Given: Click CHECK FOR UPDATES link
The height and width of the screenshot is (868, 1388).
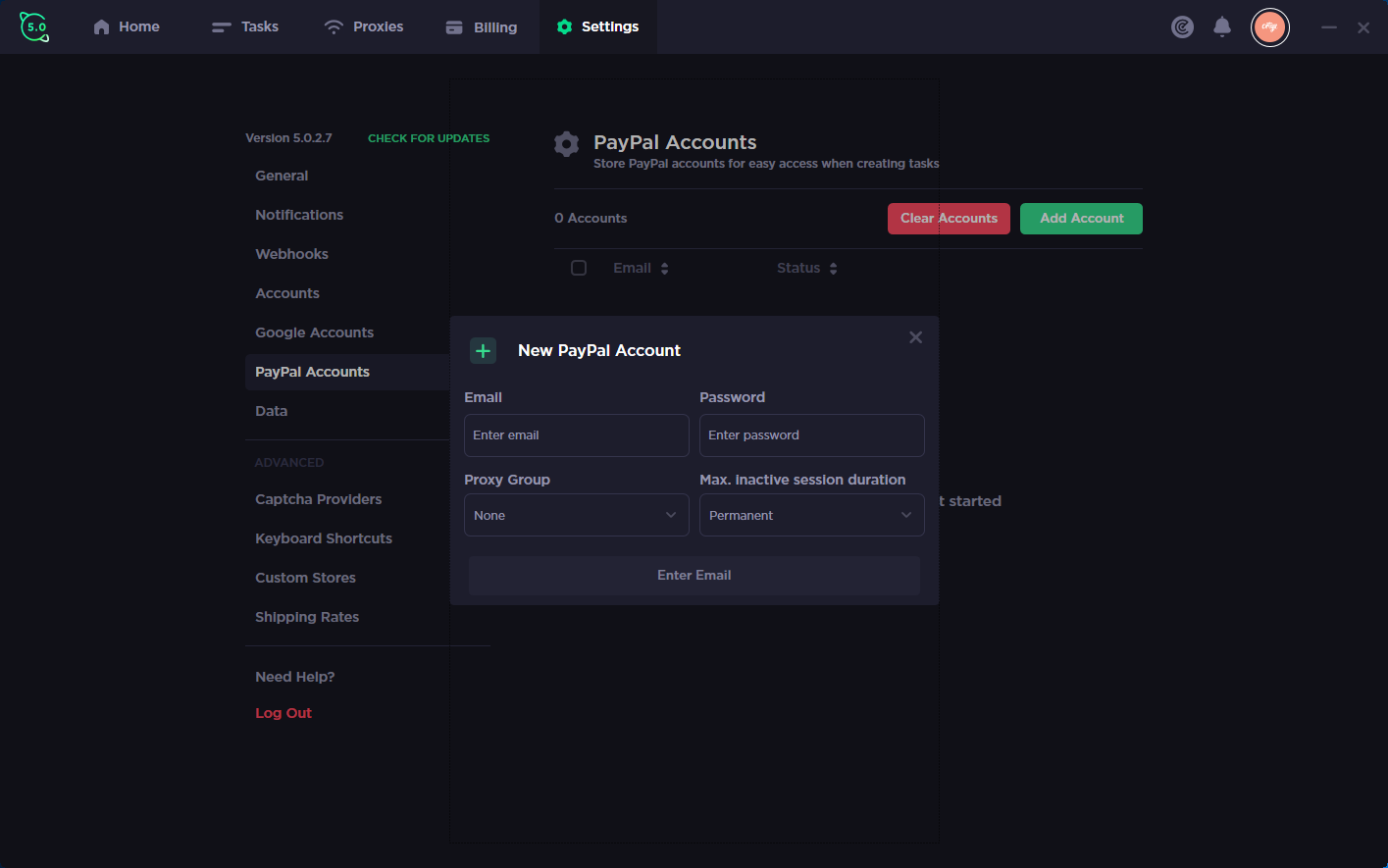Looking at the screenshot, I should (429, 138).
